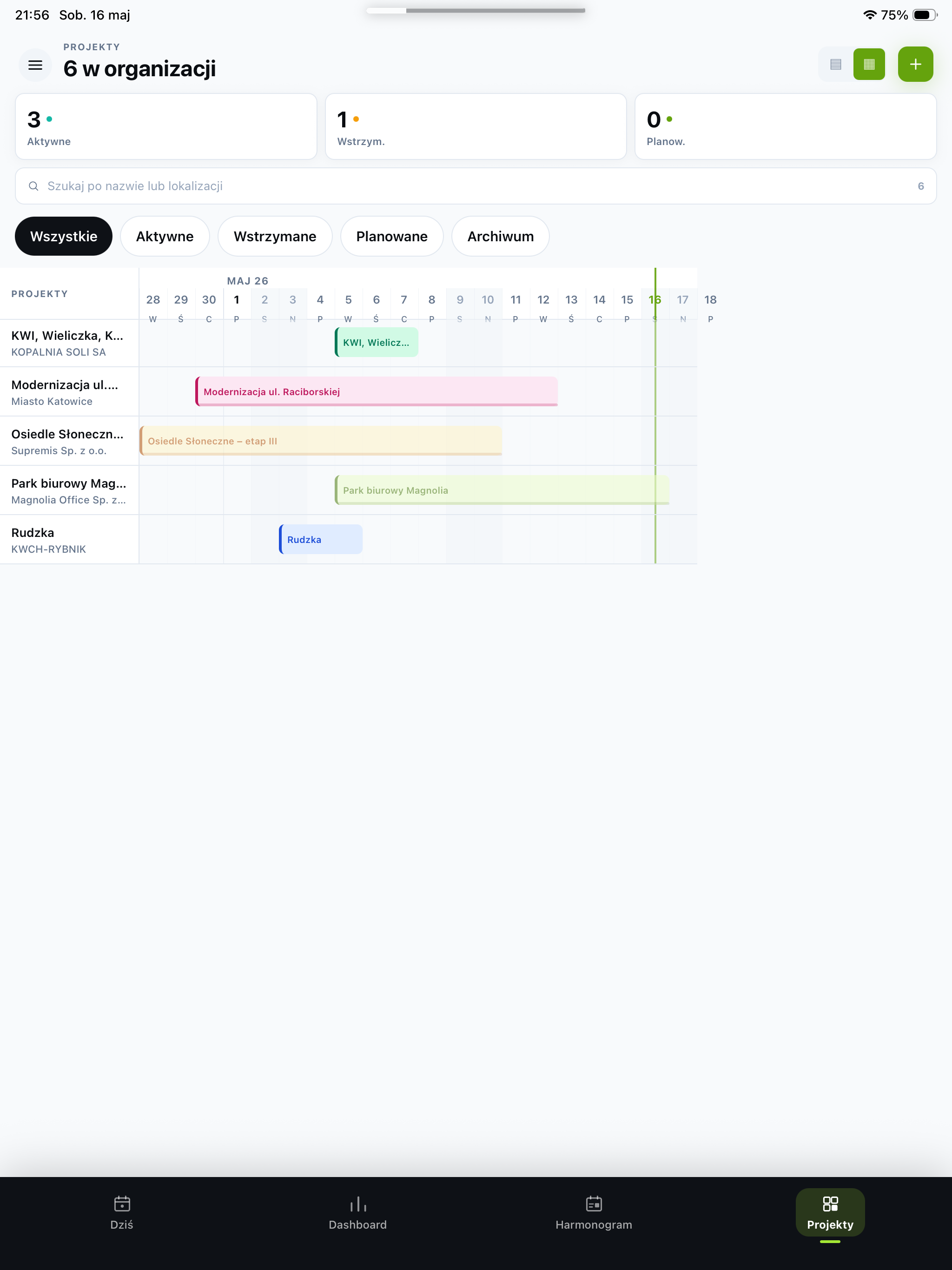Open the Harmonogram tab
This screenshot has width=952, height=1270.
coord(594,1212)
